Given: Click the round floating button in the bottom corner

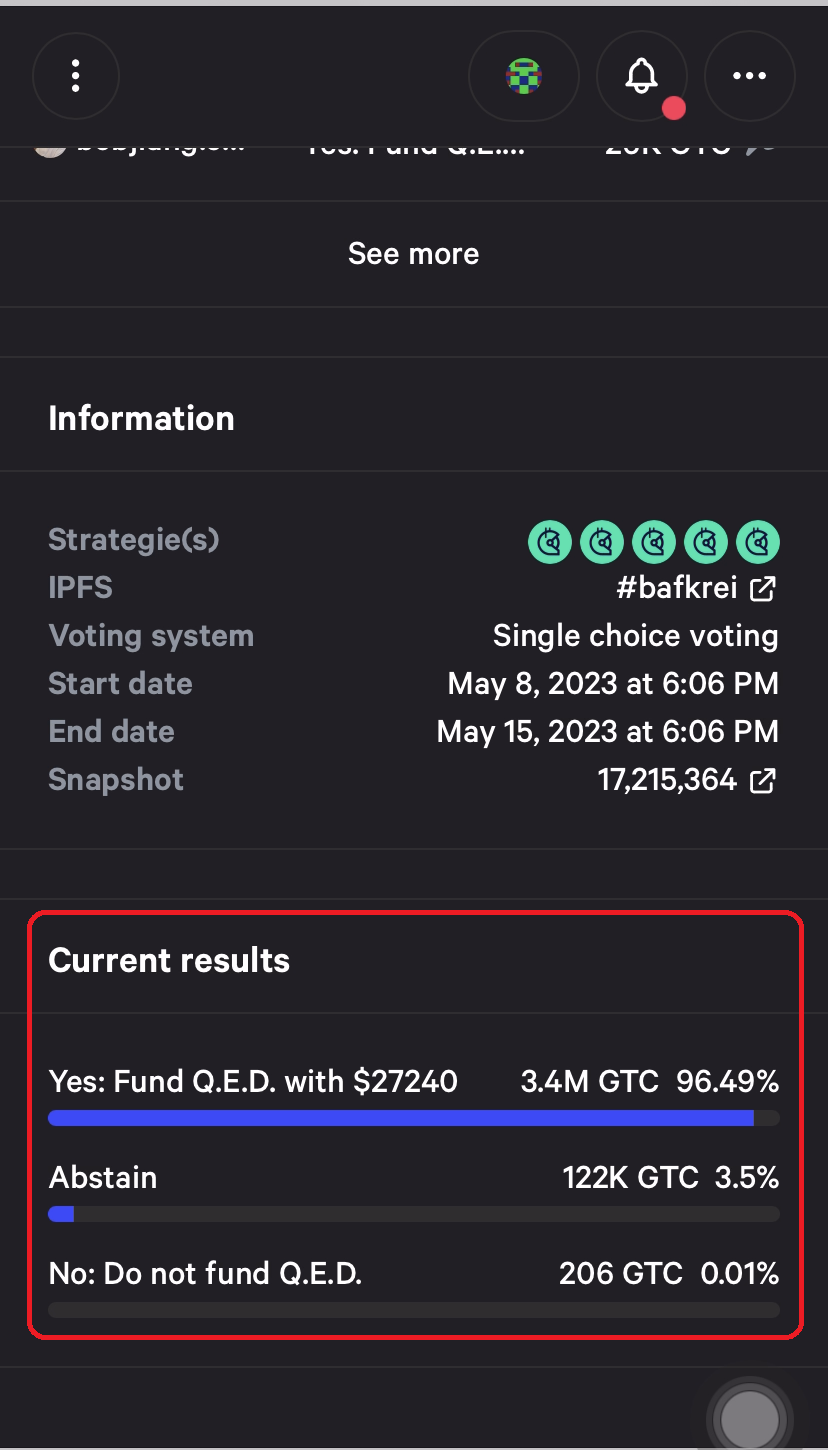Looking at the screenshot, I should pos(750,1418).
